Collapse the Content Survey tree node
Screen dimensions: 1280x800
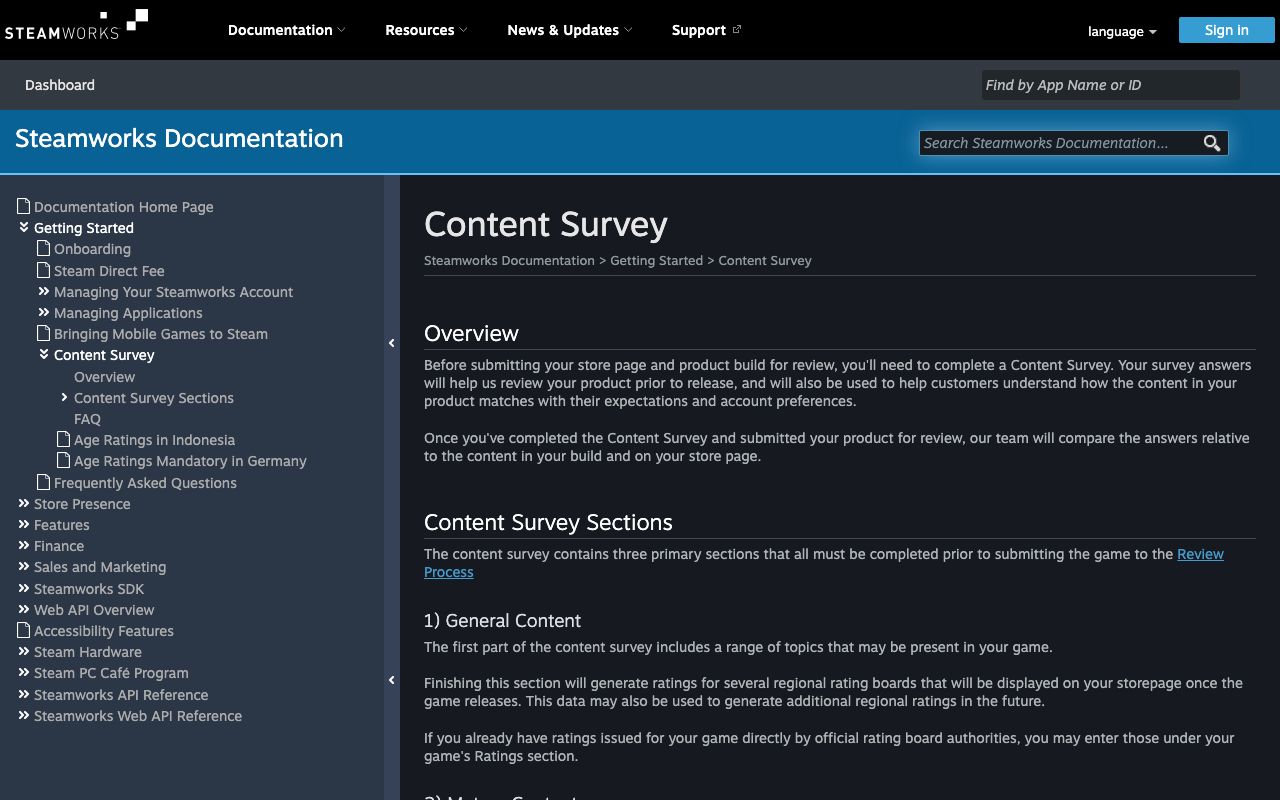point(44,354)
